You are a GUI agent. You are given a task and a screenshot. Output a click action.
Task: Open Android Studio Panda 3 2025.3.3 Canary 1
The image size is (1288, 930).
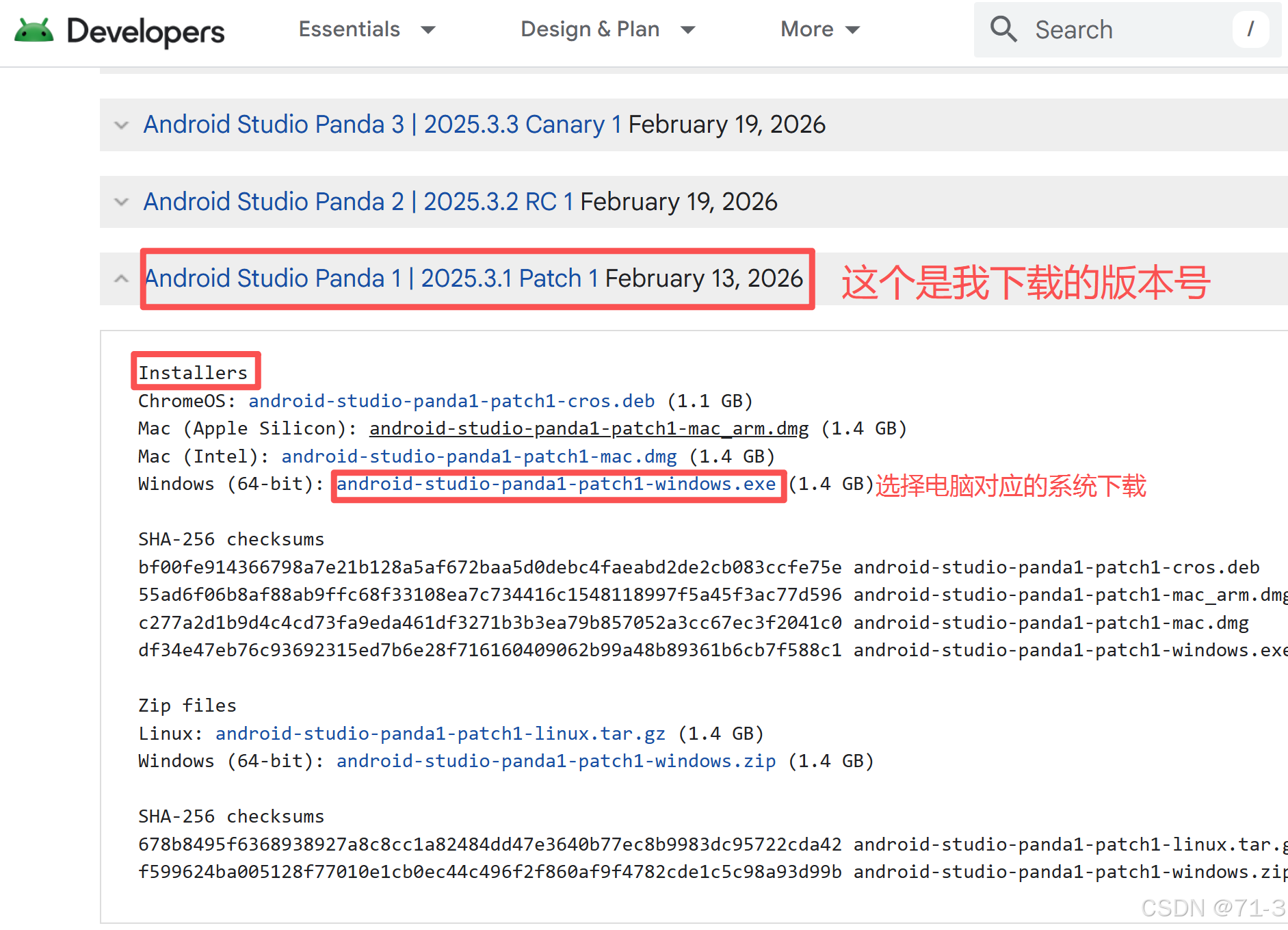382,125
